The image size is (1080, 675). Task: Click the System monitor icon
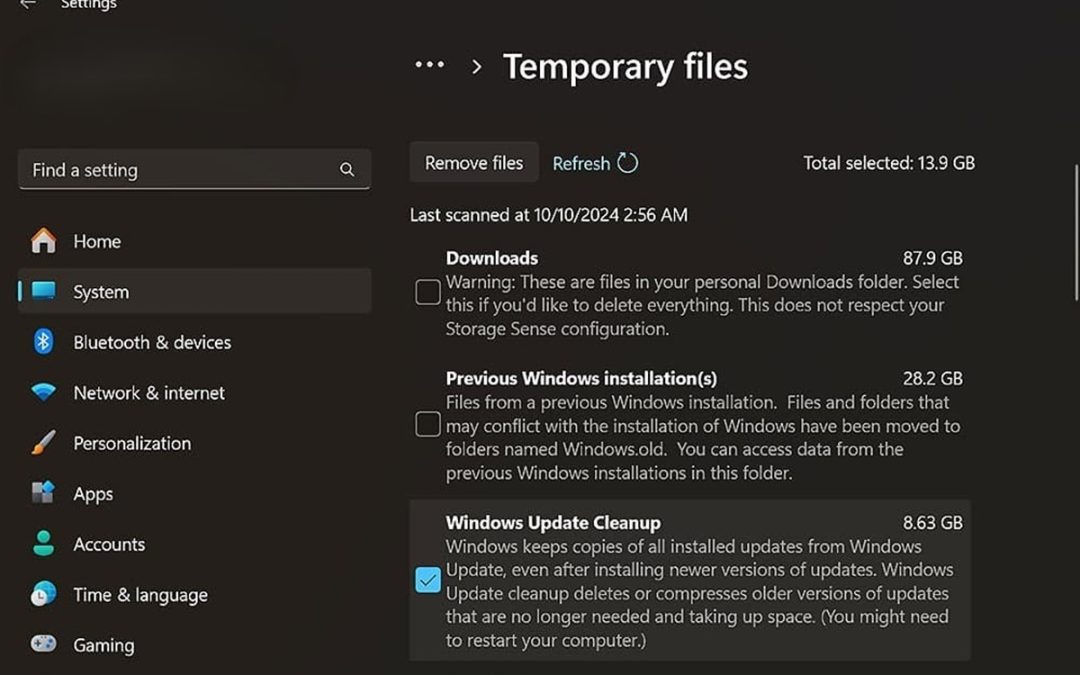(43, 292)
